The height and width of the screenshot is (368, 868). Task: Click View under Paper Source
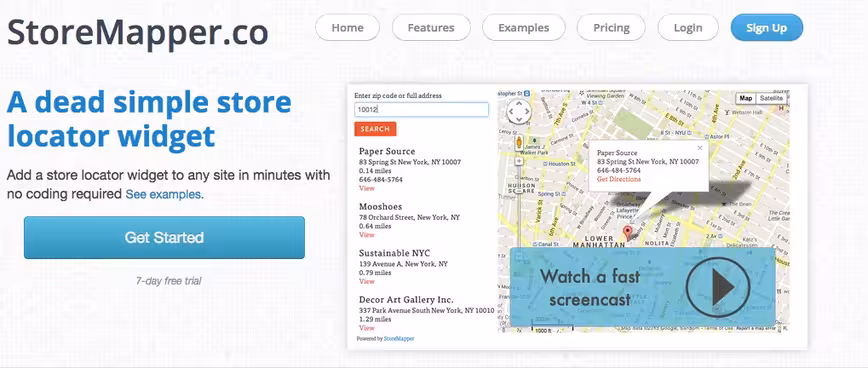pos(366,188)
